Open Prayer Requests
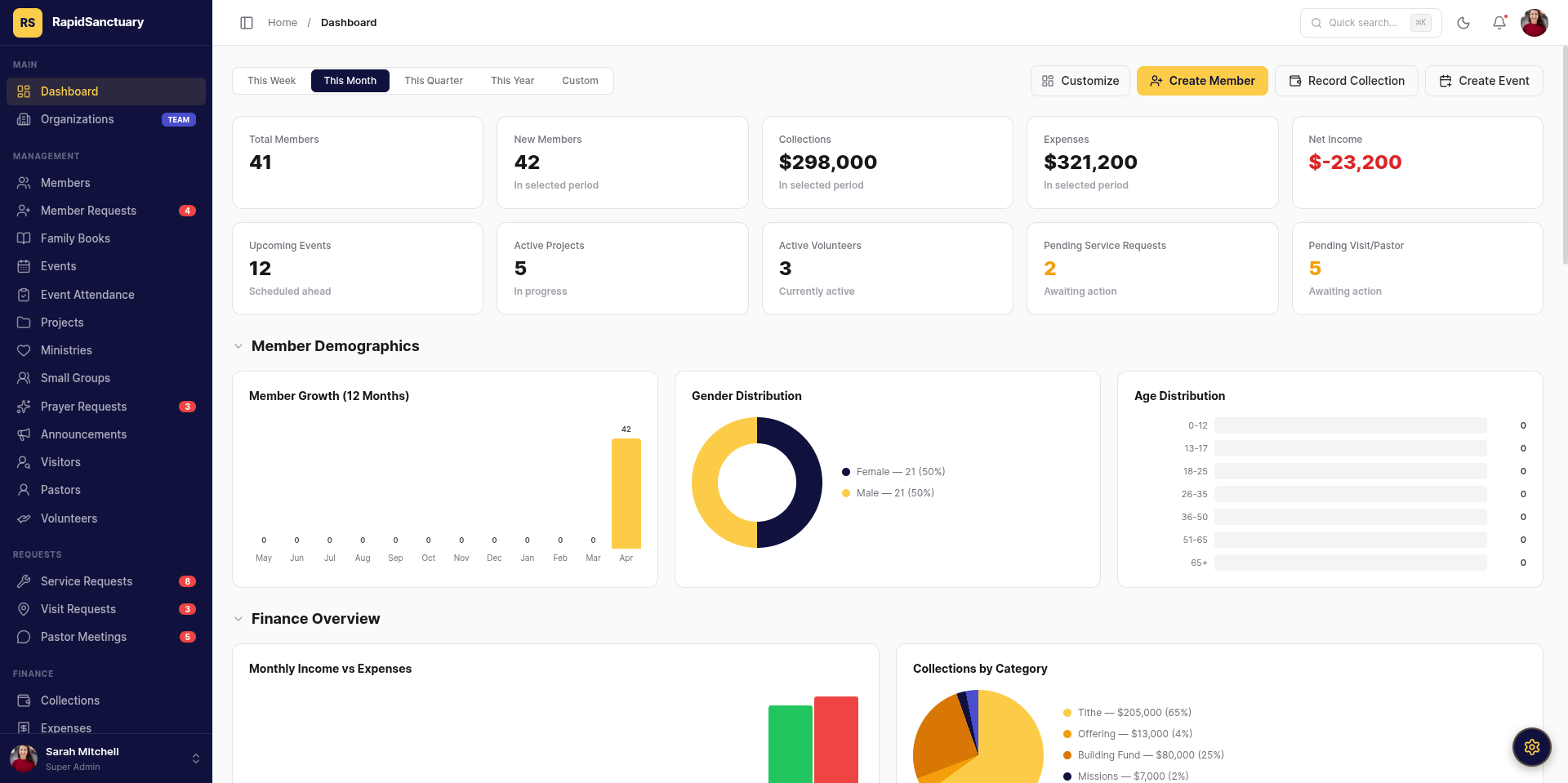 (106, 407)
